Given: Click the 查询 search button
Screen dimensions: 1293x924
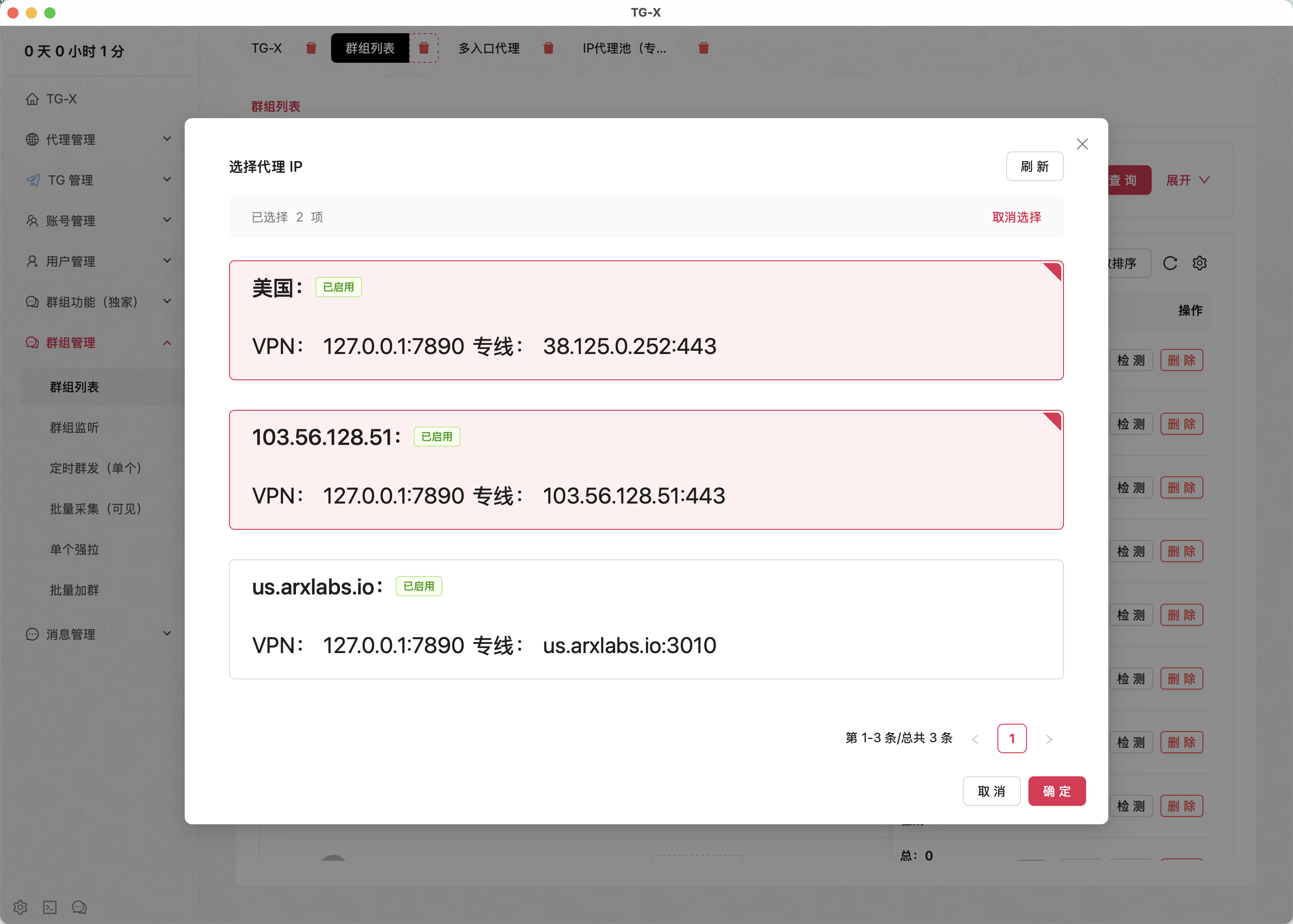Looking at the screenshot, I should tap(1129, 180).
